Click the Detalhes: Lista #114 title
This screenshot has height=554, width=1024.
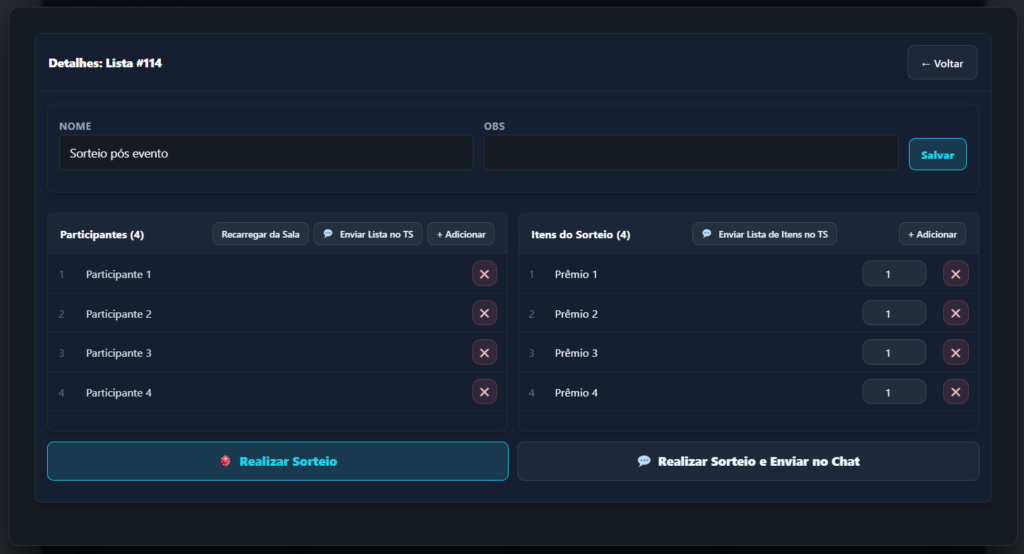tap(105, 63)
